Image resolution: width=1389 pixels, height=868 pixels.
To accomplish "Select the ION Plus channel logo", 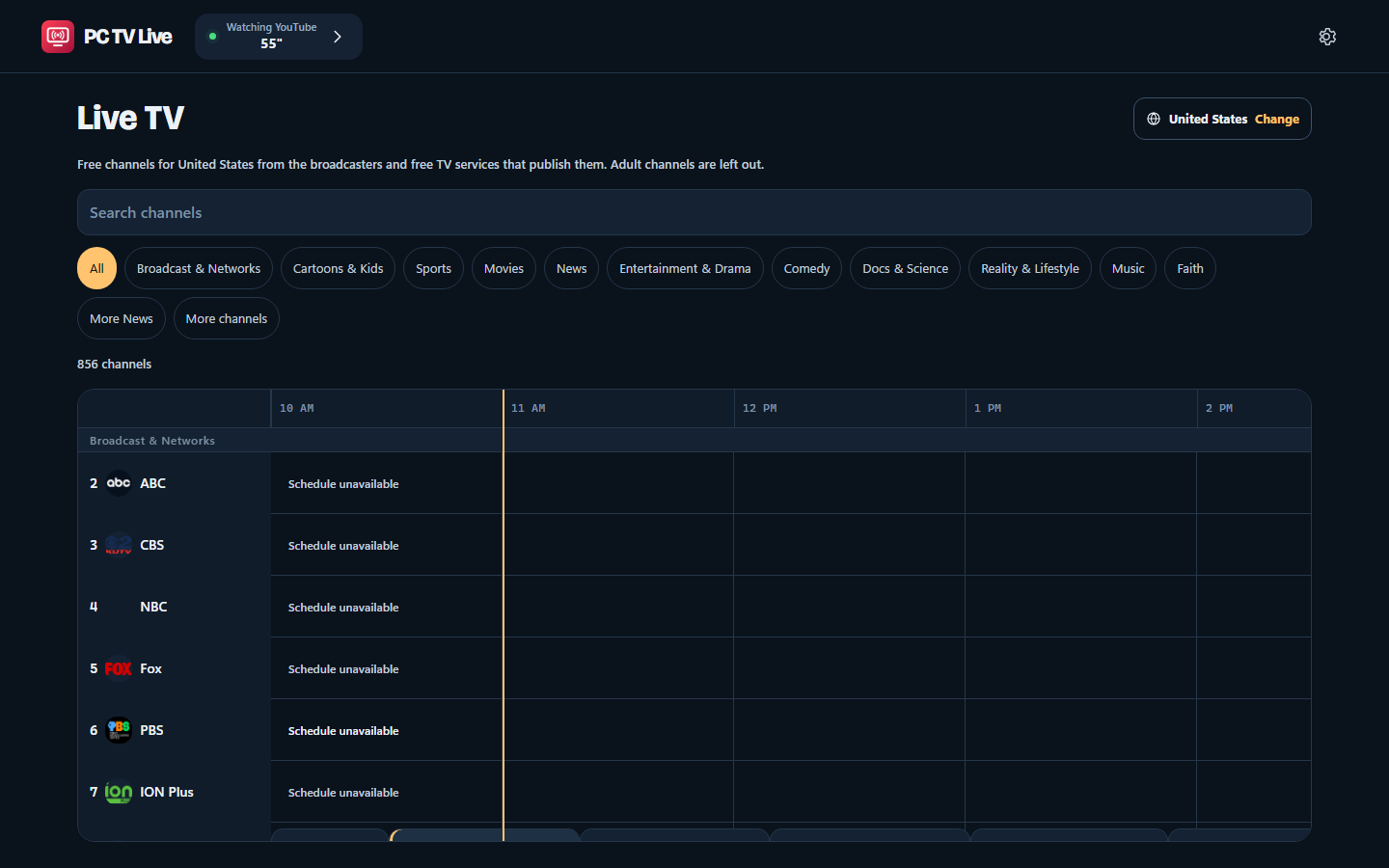I will point(119,792).
